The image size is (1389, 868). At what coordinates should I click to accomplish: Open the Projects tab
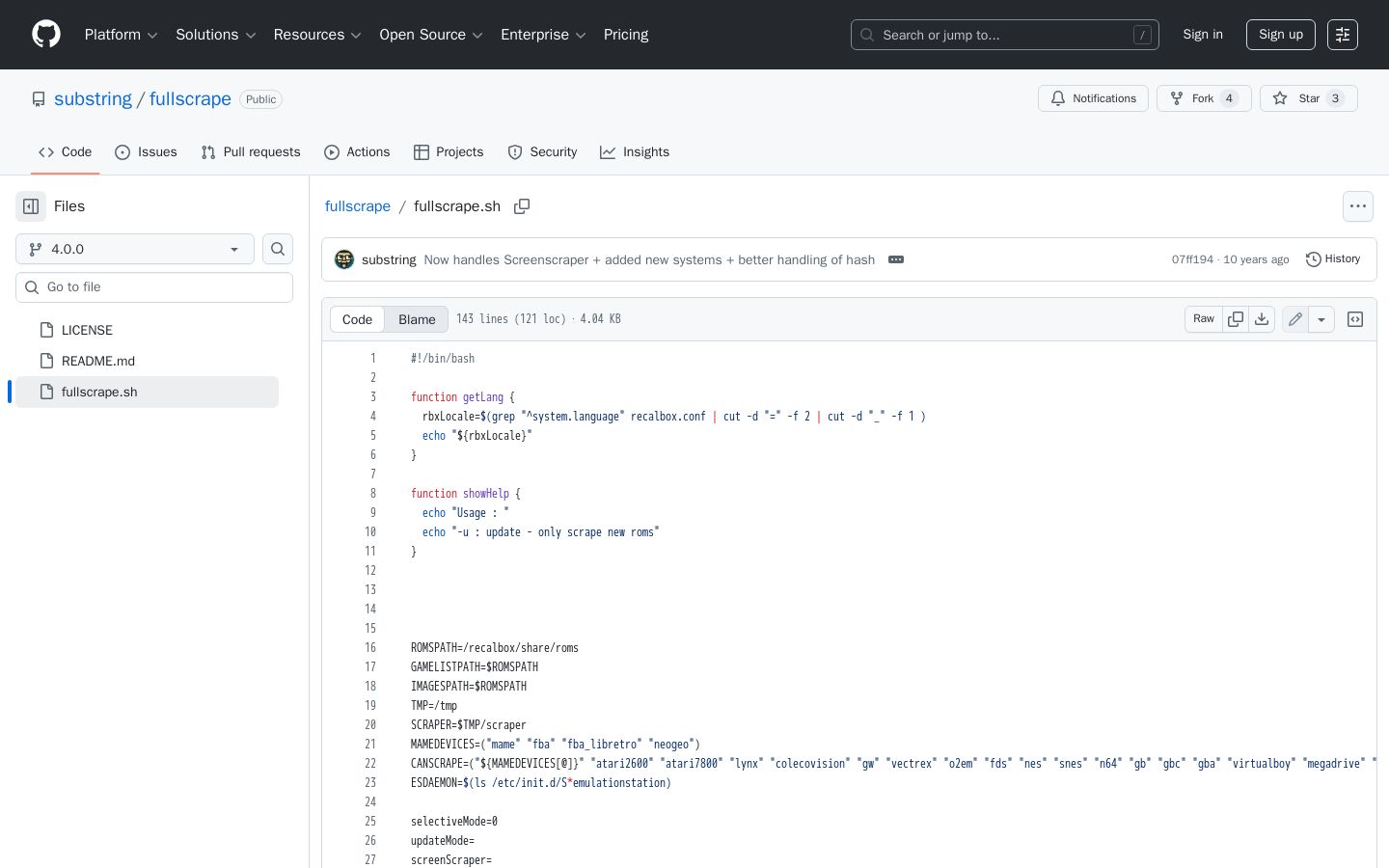pyautogui.click(x=449, y=152)
